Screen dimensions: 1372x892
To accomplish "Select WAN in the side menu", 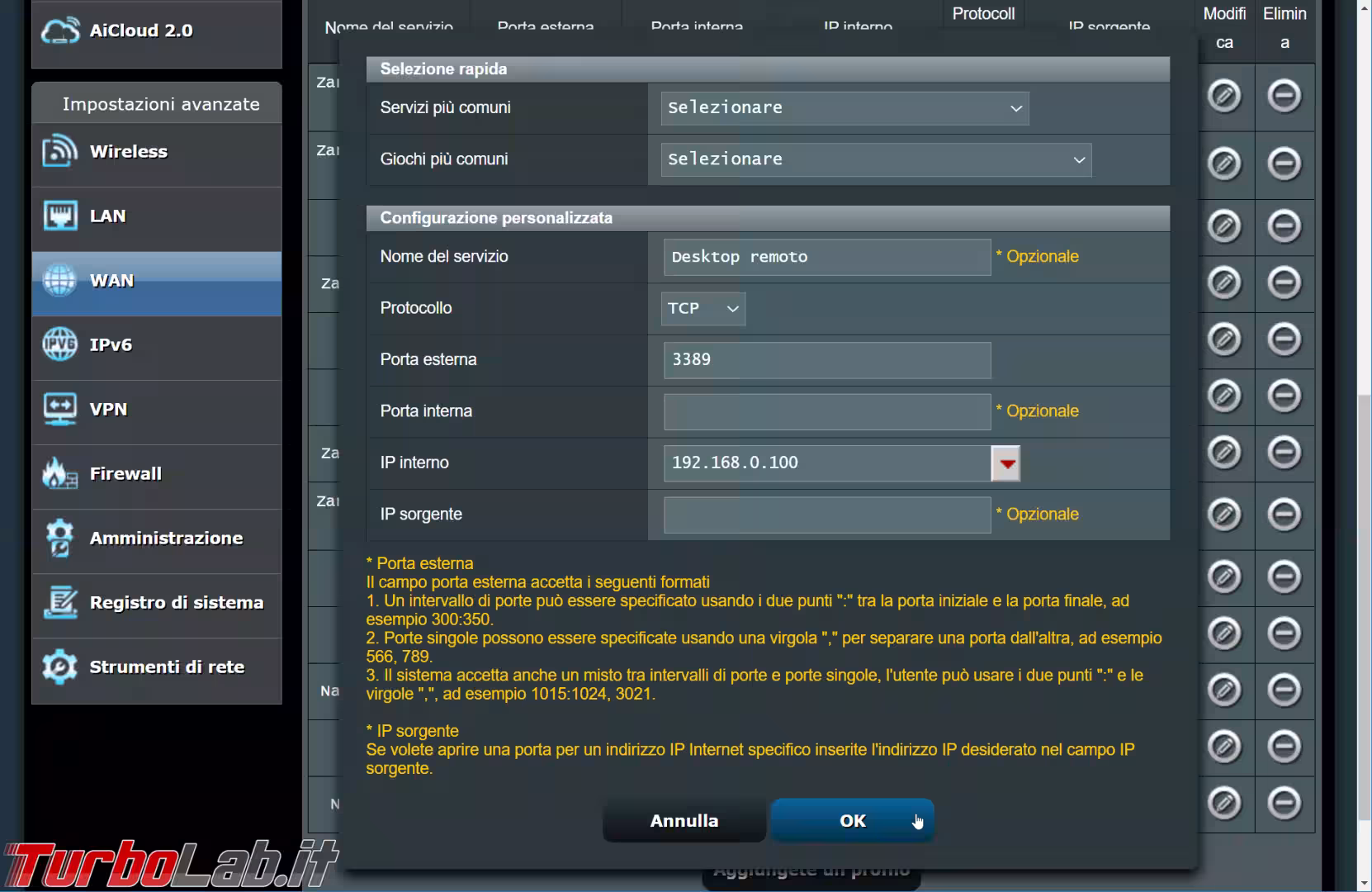I will tap(157, 281).
